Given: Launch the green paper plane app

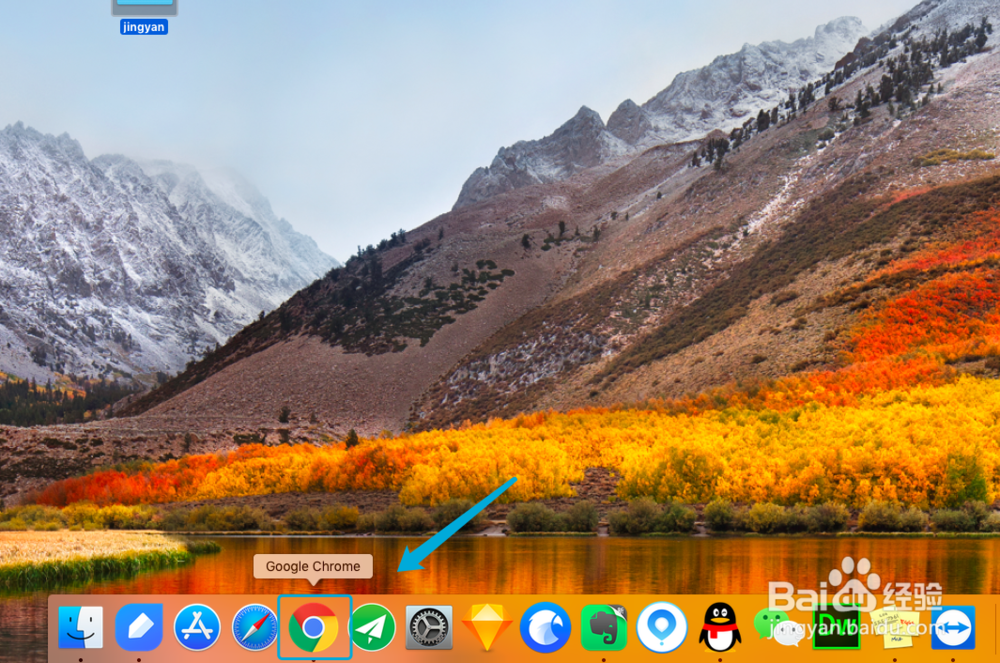Looking at the screenshot, I should 372,627.
